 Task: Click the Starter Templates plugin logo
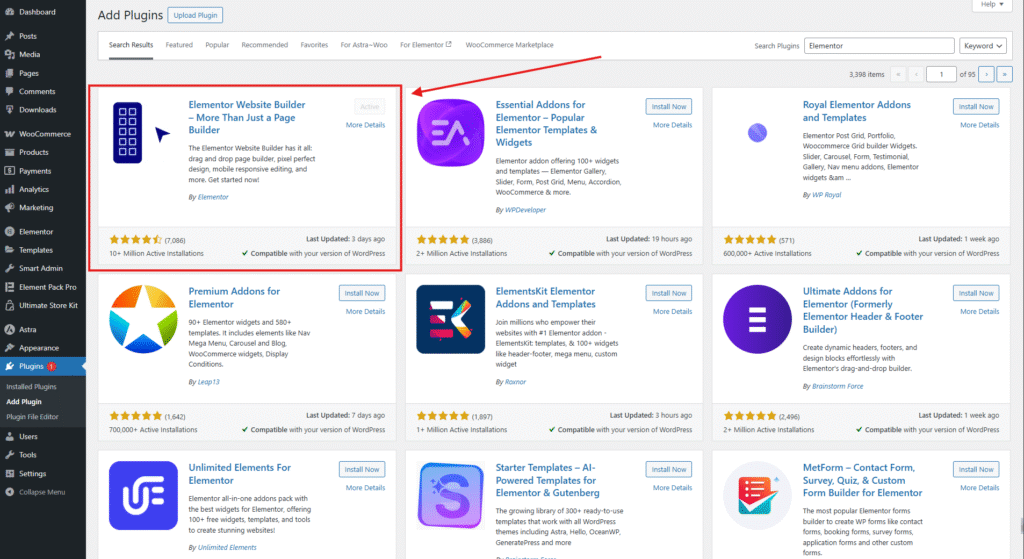tap(451, 496)
